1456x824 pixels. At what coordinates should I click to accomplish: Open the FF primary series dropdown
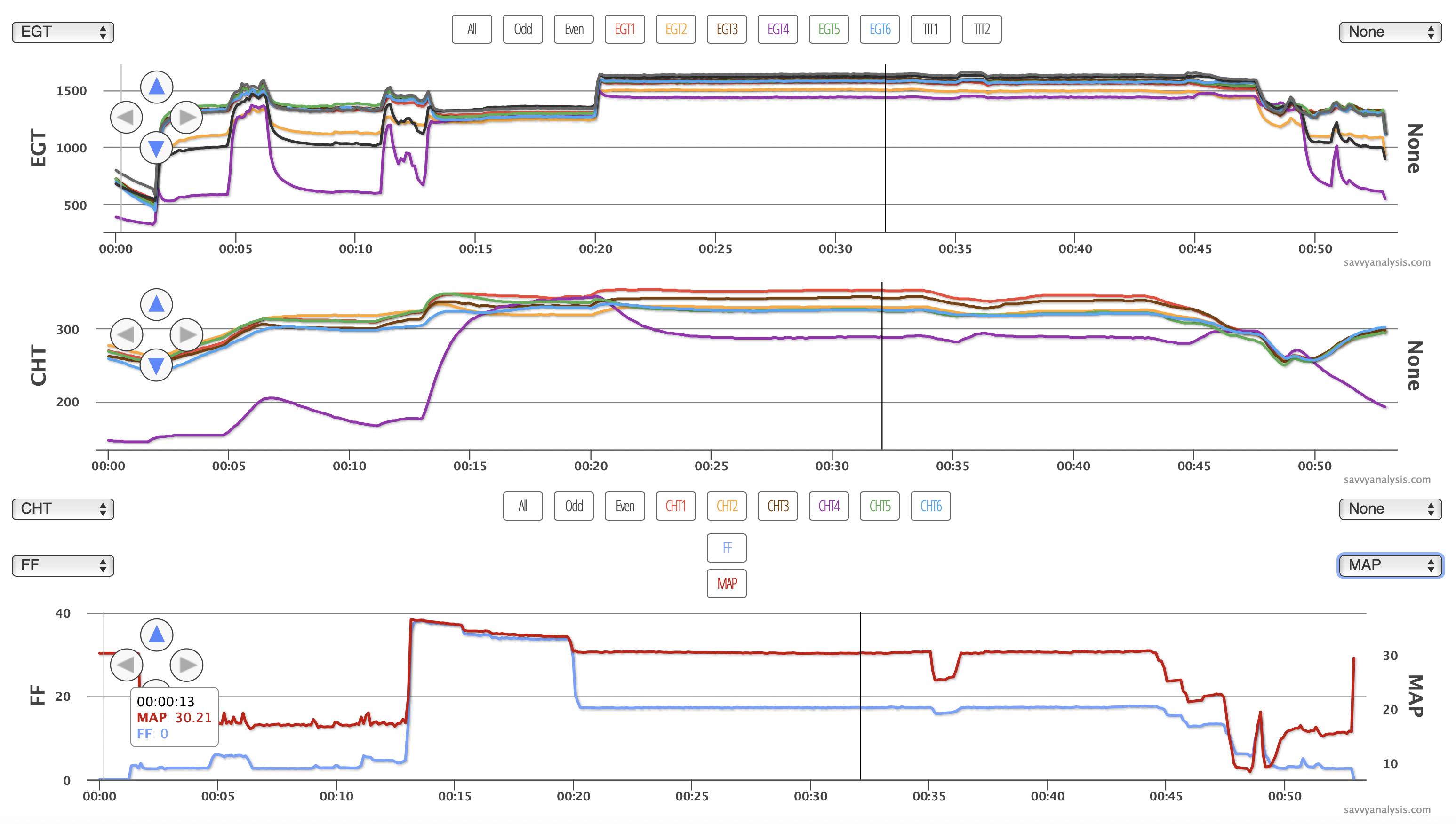click(x=63, y=565)
